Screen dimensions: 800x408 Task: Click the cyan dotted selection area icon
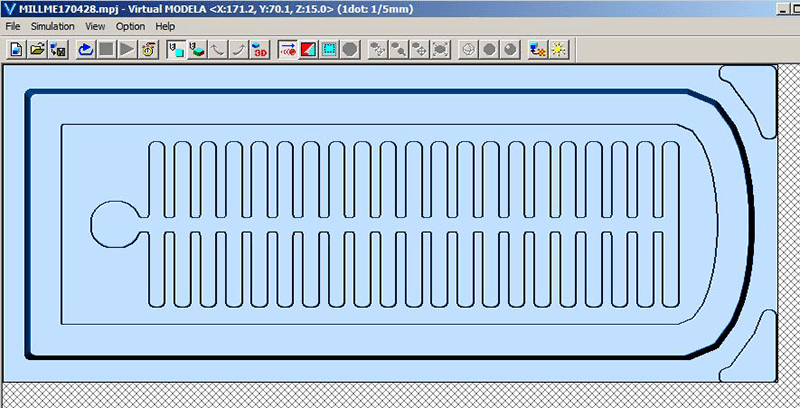pos(329,49)
